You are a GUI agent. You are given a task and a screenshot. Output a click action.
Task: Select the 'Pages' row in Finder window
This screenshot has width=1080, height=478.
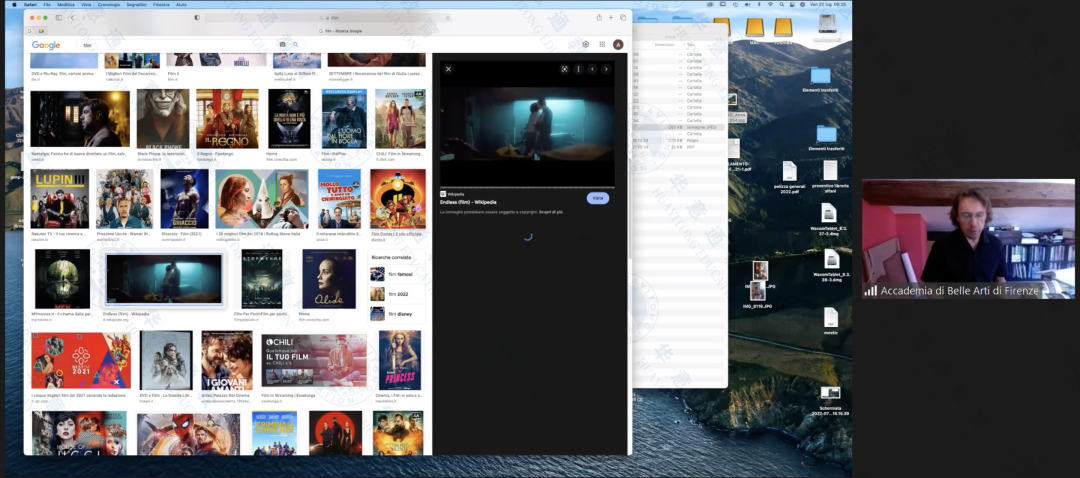pos(678,141)
